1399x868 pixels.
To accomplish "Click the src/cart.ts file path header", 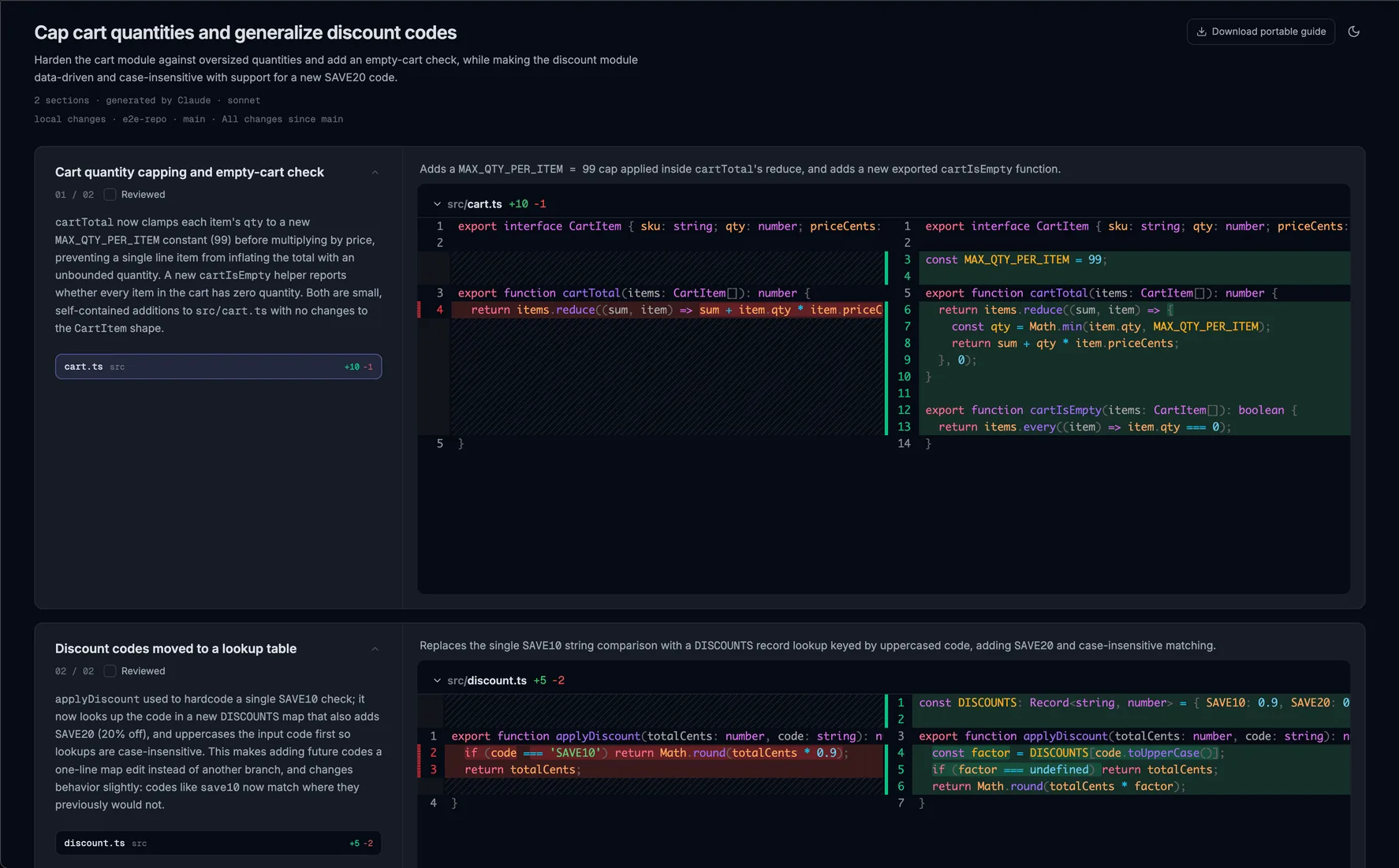I will click(x=475, y=204).
